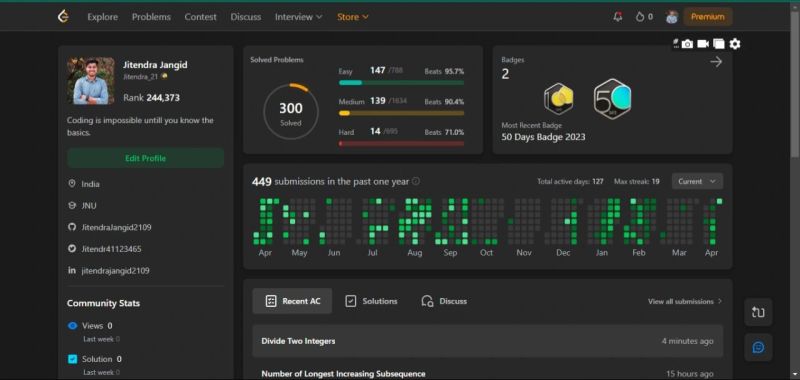The height and width of the screenshot is (380, 800).
Task: Click the LeetCode logo icon
Action: 63,16
